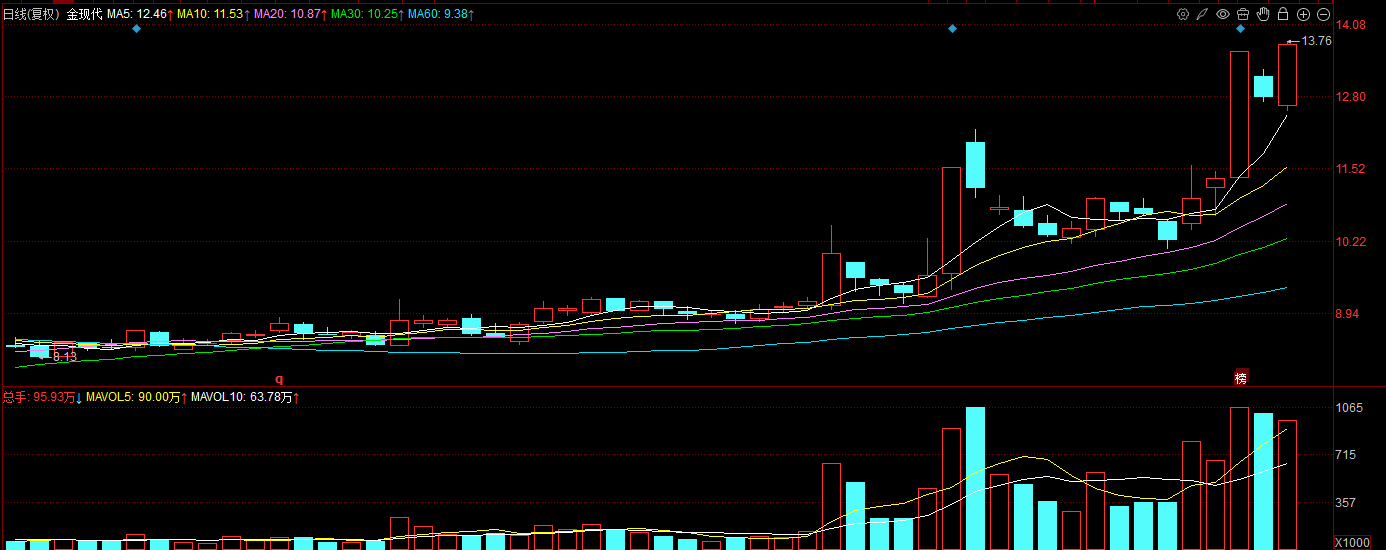
Task: Select the MA60: 9.38 indicator label
Action: (x=440, y=14)
